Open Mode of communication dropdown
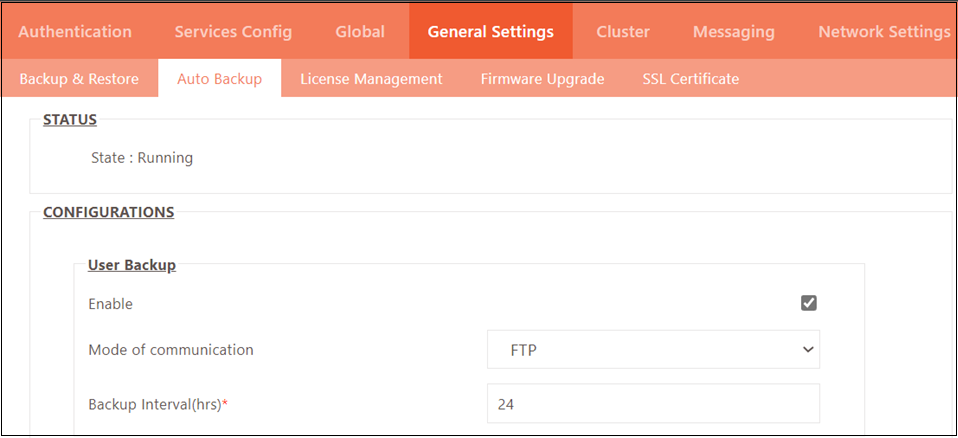 (x=653, y=349)
